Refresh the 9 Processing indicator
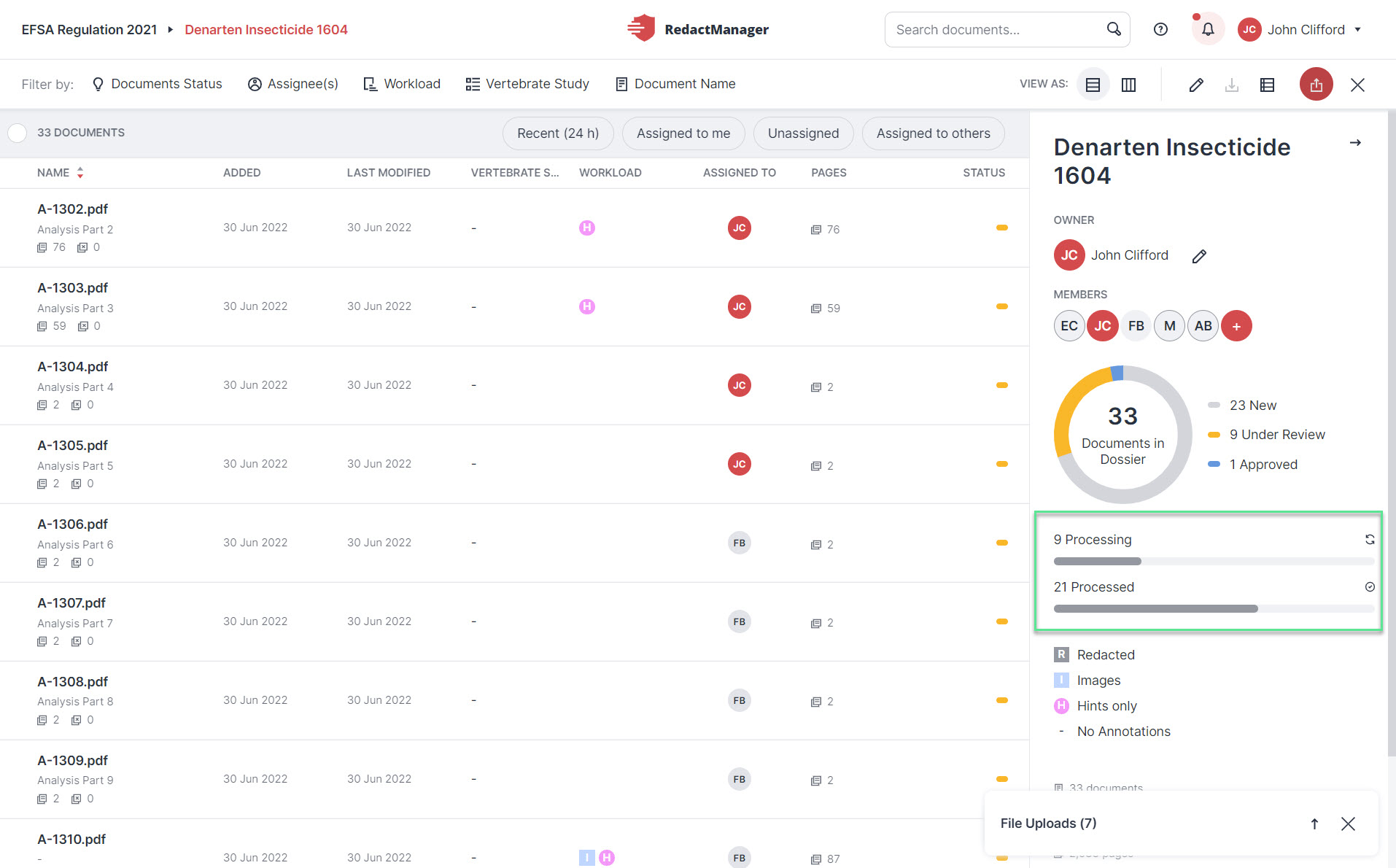This screenshot has height=868, width=1396. click(1370, 540)
